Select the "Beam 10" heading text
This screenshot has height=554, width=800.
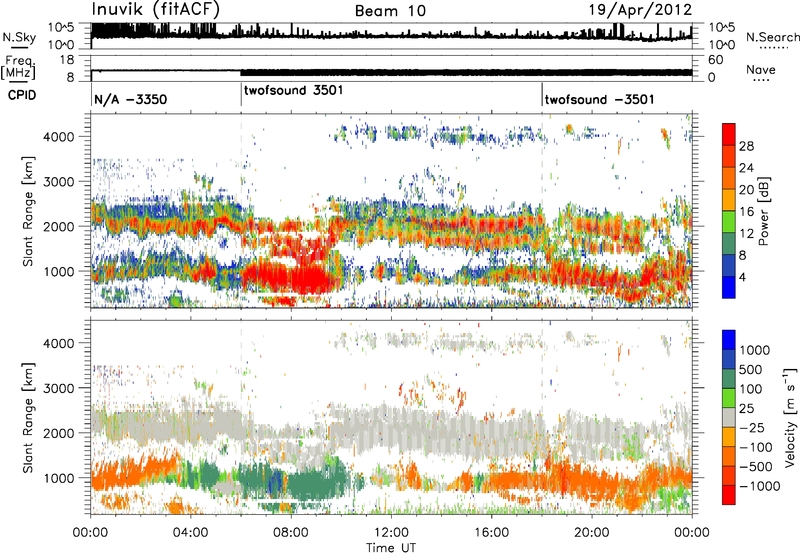pos(390,11)
